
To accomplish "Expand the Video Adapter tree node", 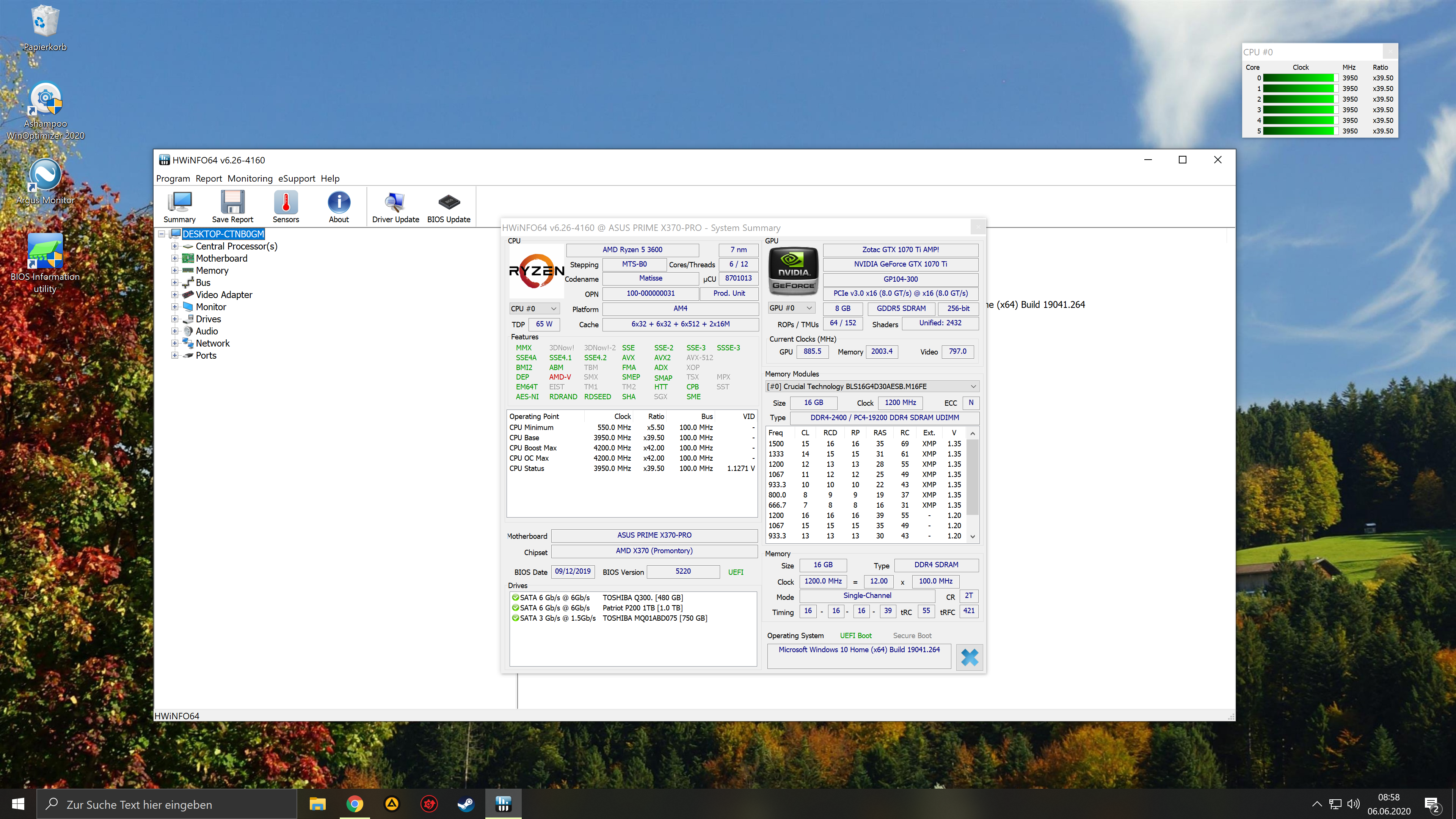I will point(175,295).
